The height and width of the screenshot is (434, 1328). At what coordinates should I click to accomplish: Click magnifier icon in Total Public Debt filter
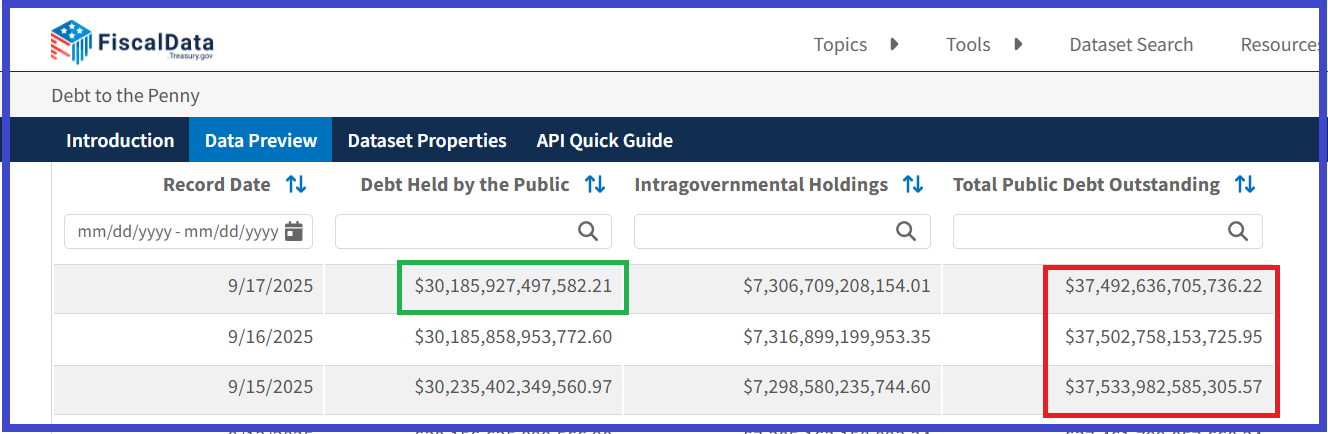click(1238, 232)
